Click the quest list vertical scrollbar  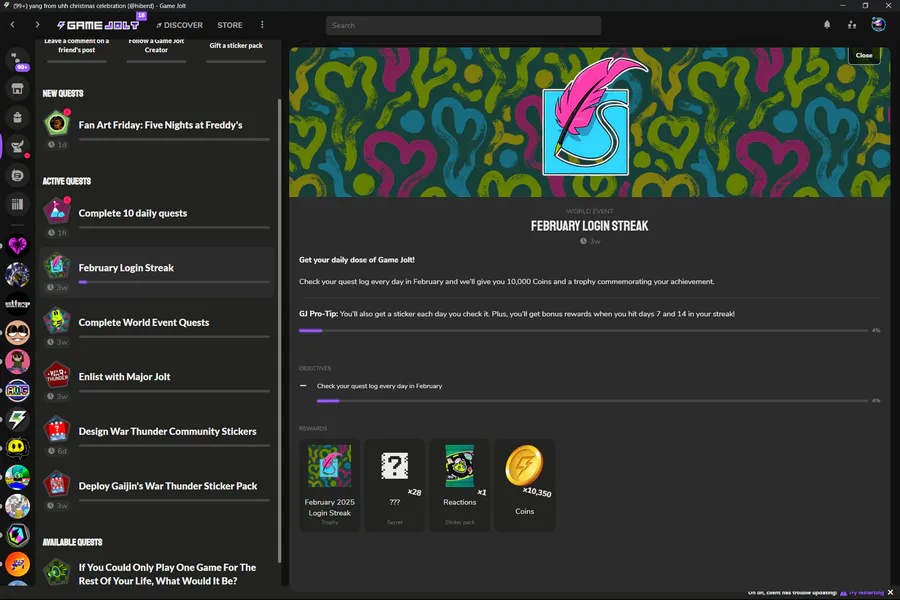click(x=280, y=330)
